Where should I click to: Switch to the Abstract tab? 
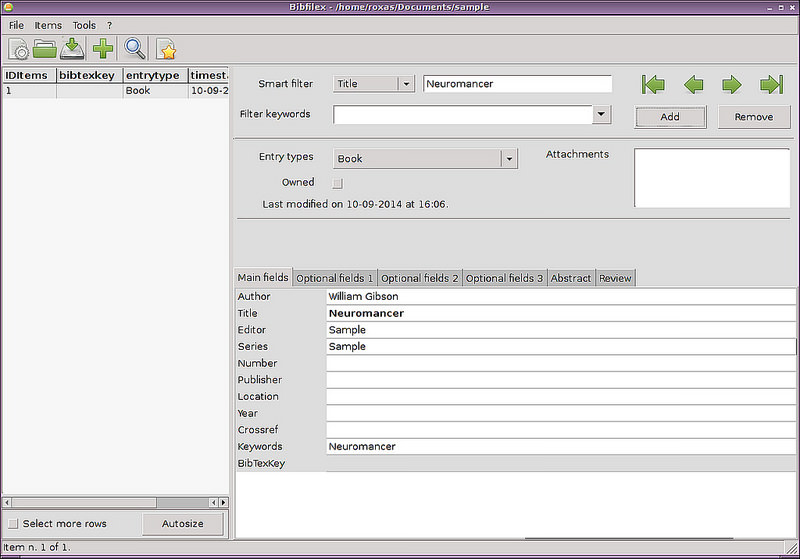571,278
